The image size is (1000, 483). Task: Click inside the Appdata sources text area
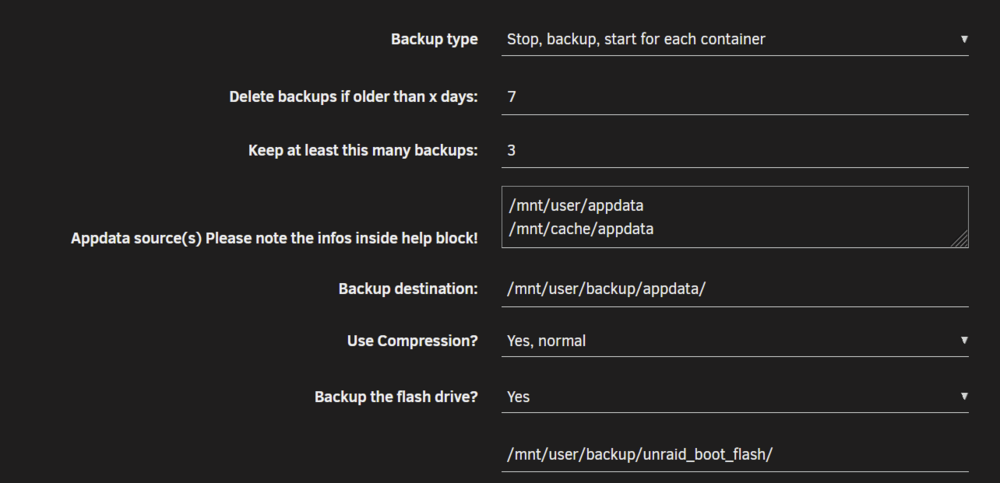click(735, 217)
